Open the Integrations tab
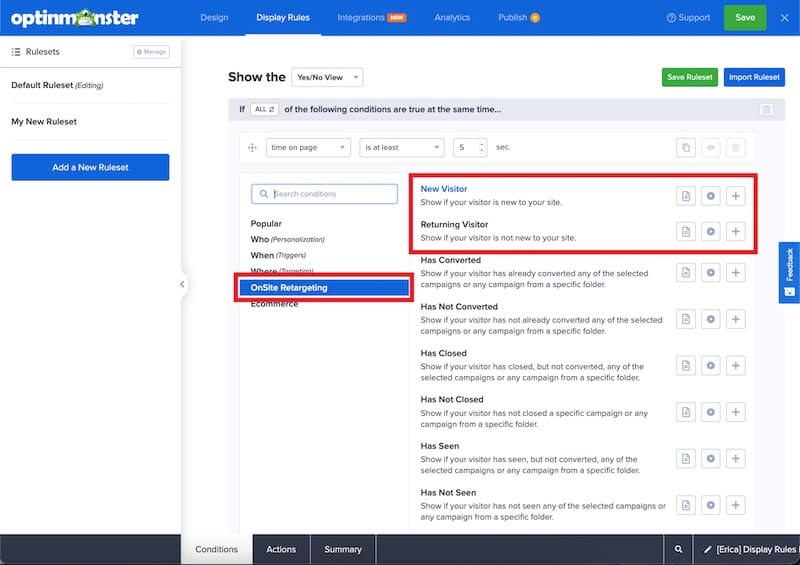This screenshot has height=565, width=800. 371,17
